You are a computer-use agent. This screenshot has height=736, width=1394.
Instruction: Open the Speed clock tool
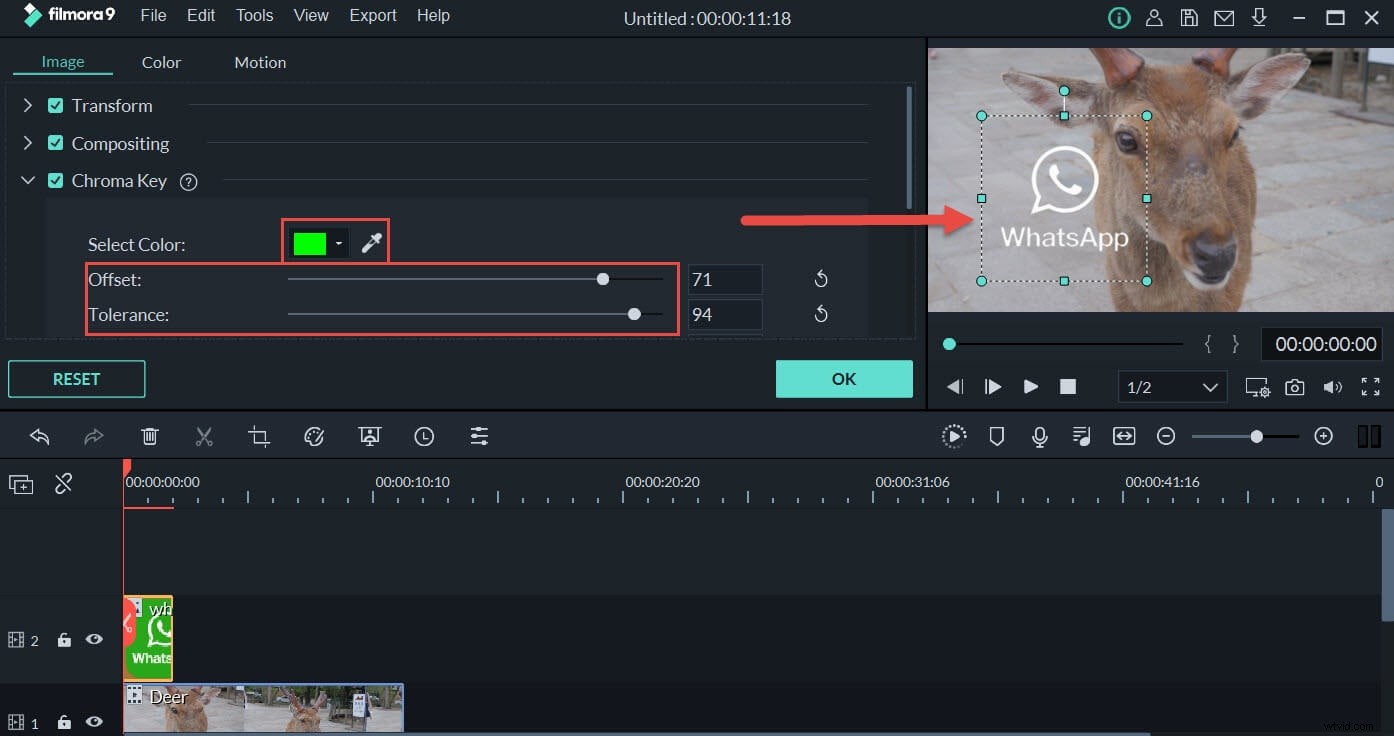pyautogui.click(x=424, y=436)
